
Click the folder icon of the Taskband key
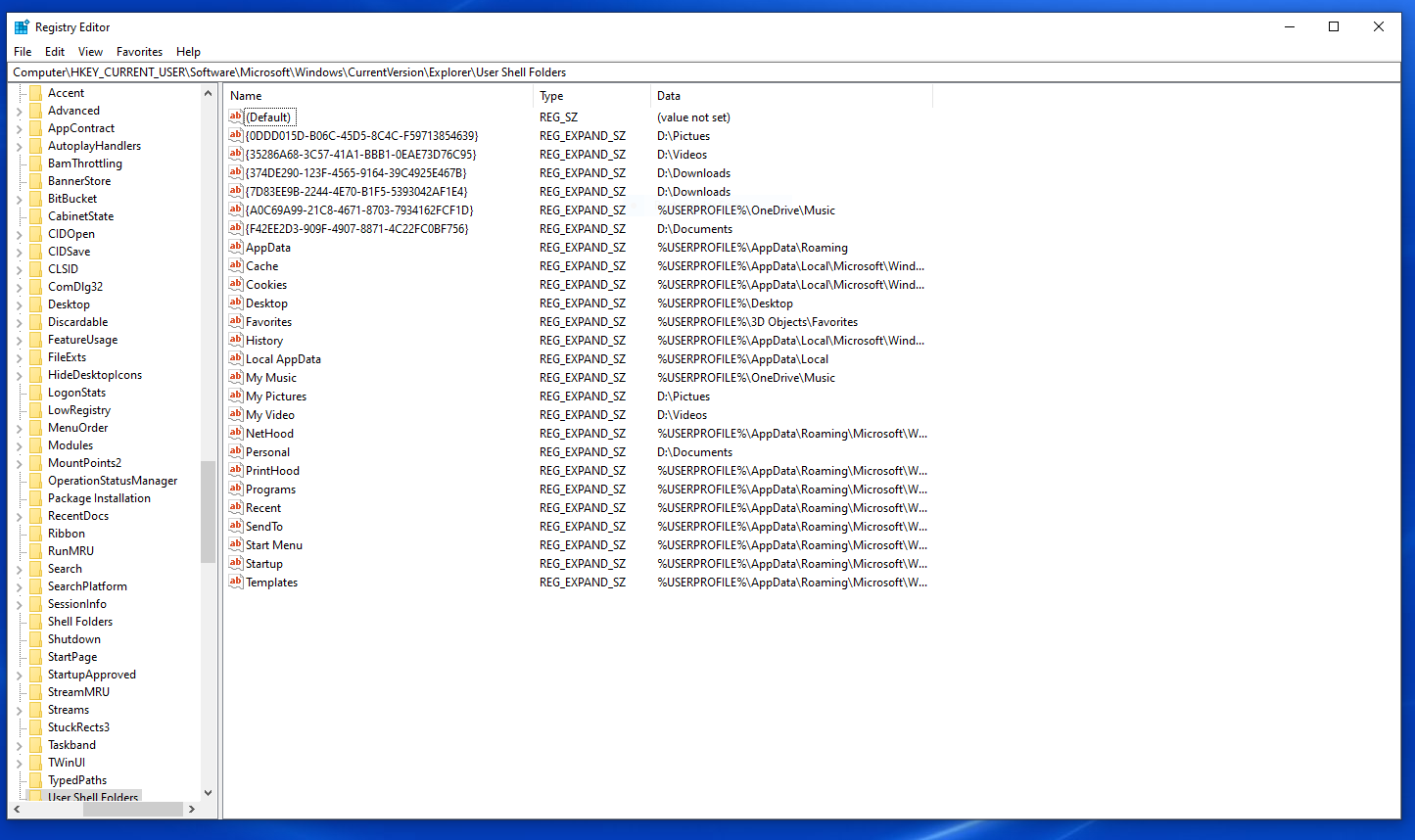pos(35,745)
